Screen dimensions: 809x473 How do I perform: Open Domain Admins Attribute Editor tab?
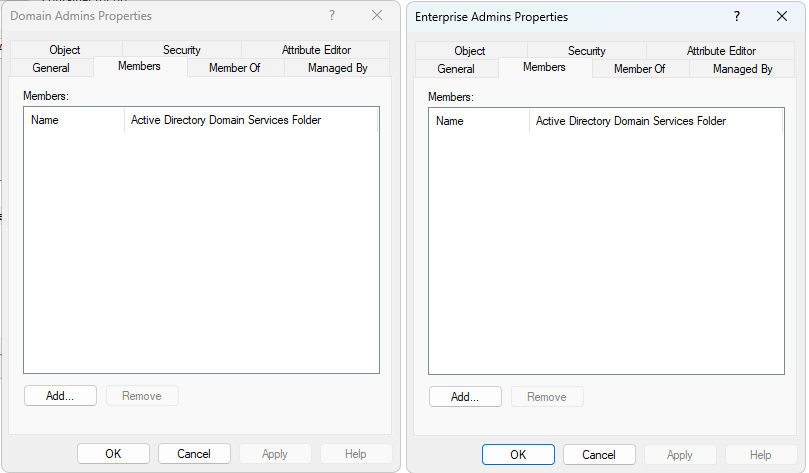pyautogui.click(x=316, y=50)
